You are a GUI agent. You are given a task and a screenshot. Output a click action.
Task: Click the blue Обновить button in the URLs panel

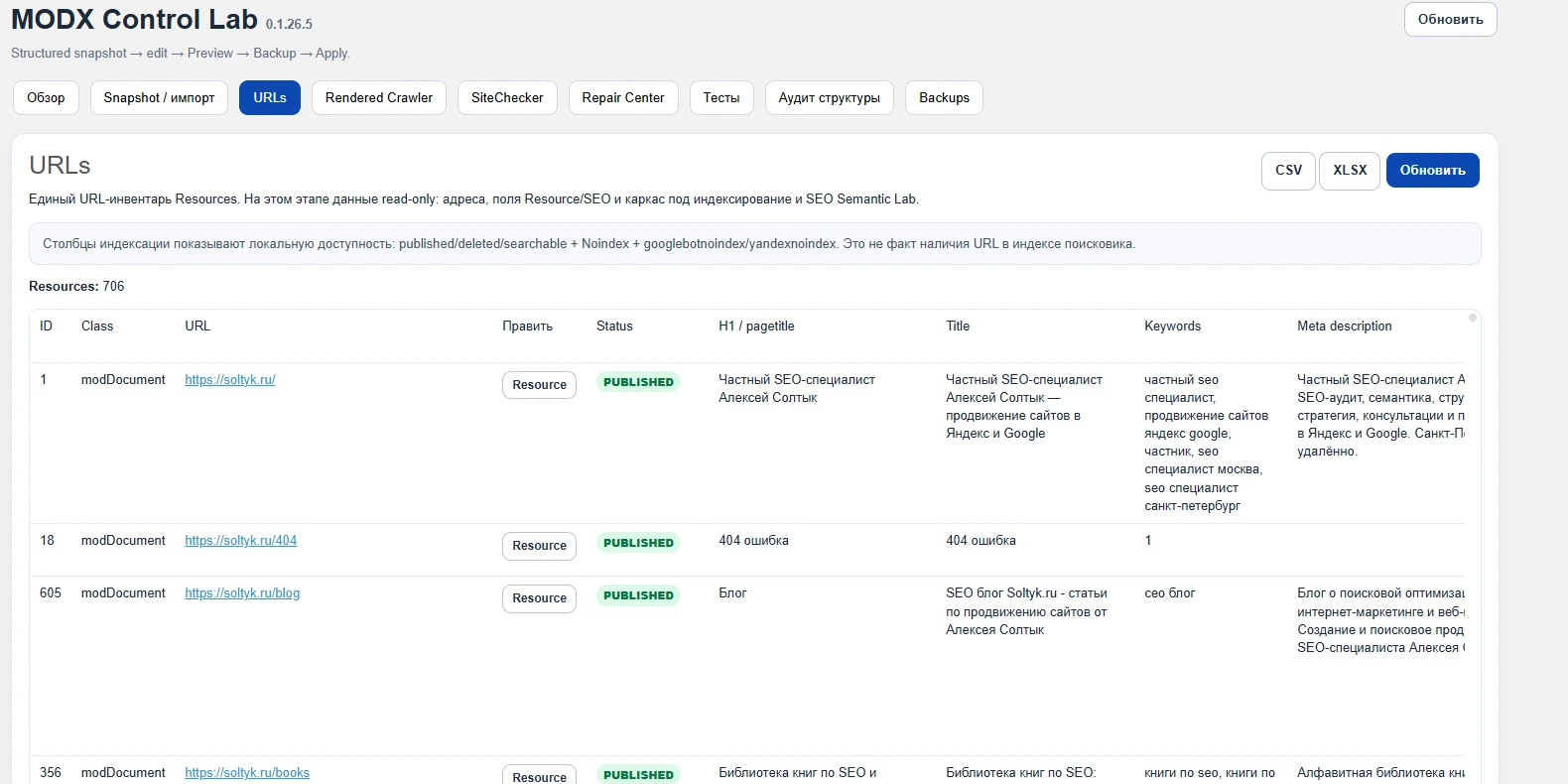point(1432,170)
